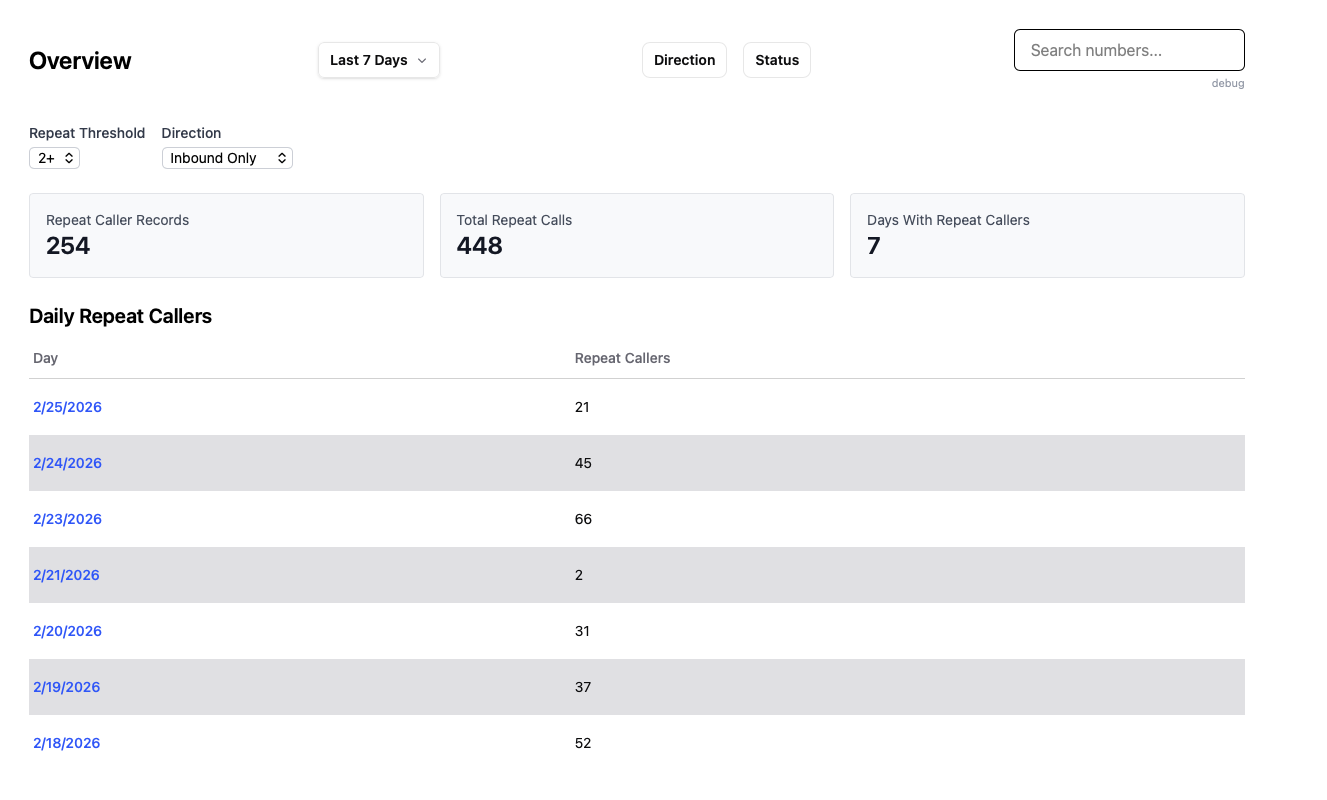Click the small debug link
The width and height of the screenshot is (1327, 800).
click(1227, 84)
